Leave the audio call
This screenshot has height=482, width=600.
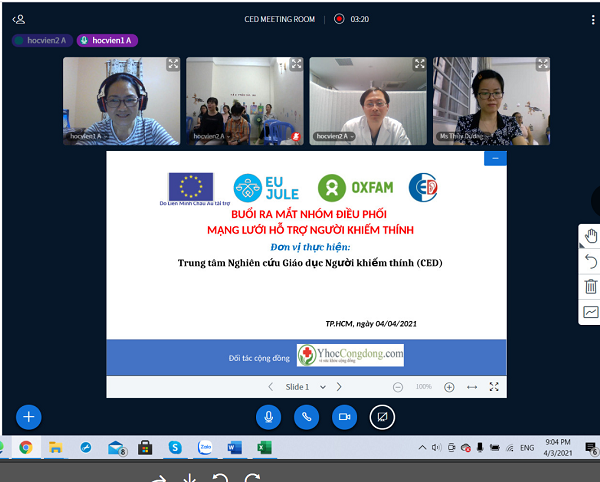(x=306, y=417)
